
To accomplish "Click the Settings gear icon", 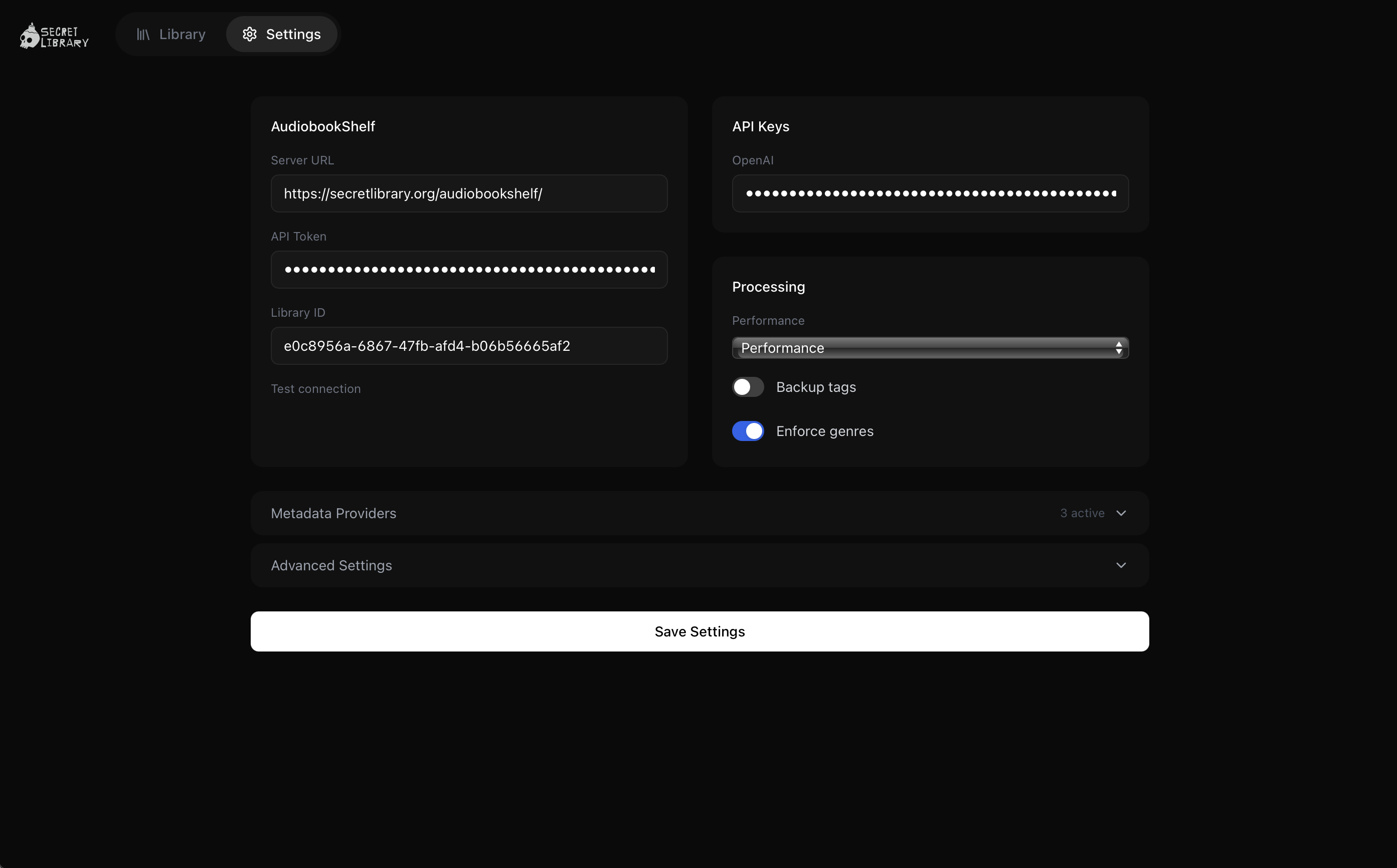I will click(249, 35).
